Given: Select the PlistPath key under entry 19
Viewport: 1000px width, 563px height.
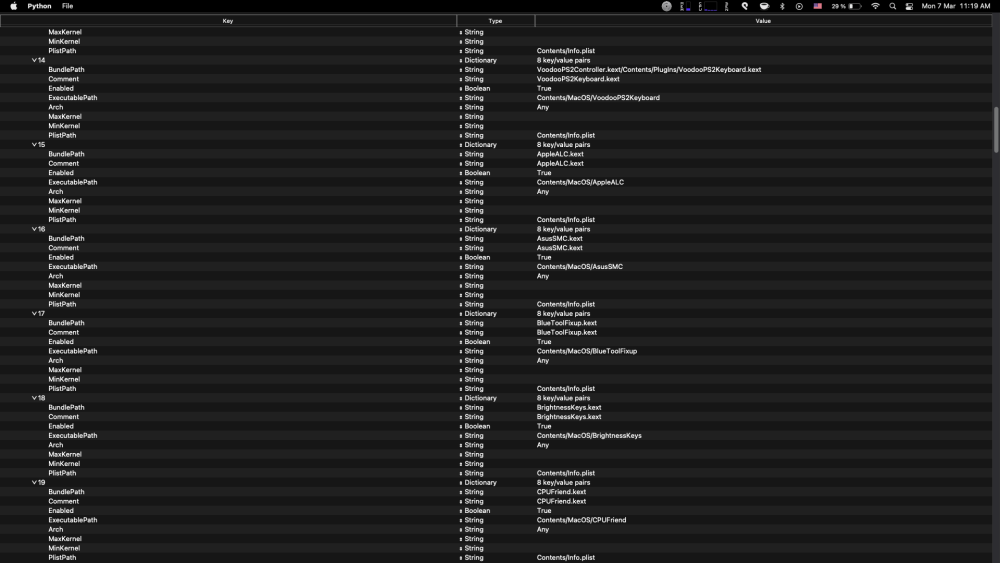Looking at the screenshot, I should pyautogui.click(x=62, y=558).
